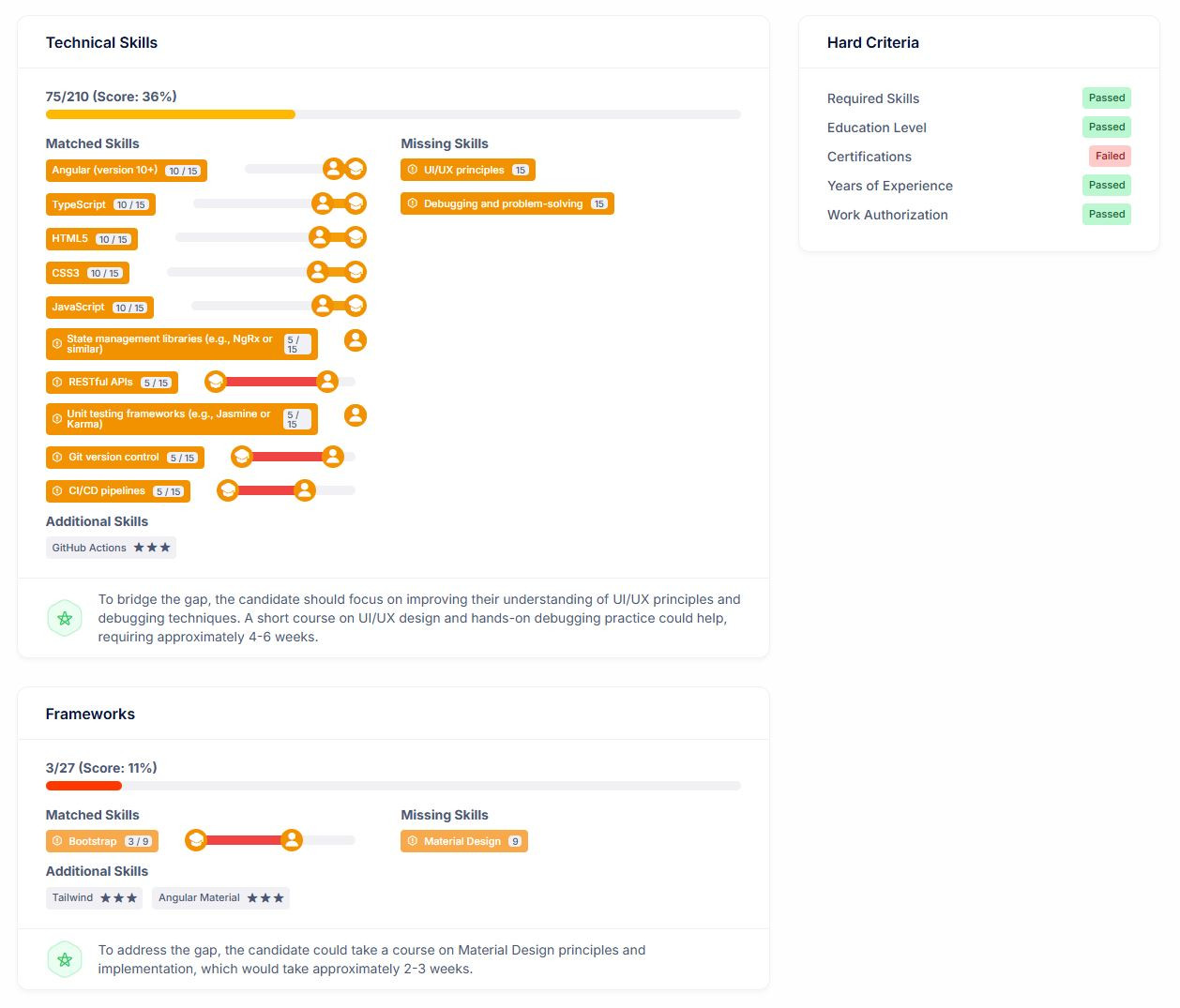Click the person icon beside Unit testing frameworks
Screen dimensions: 1180x1008
356,415
